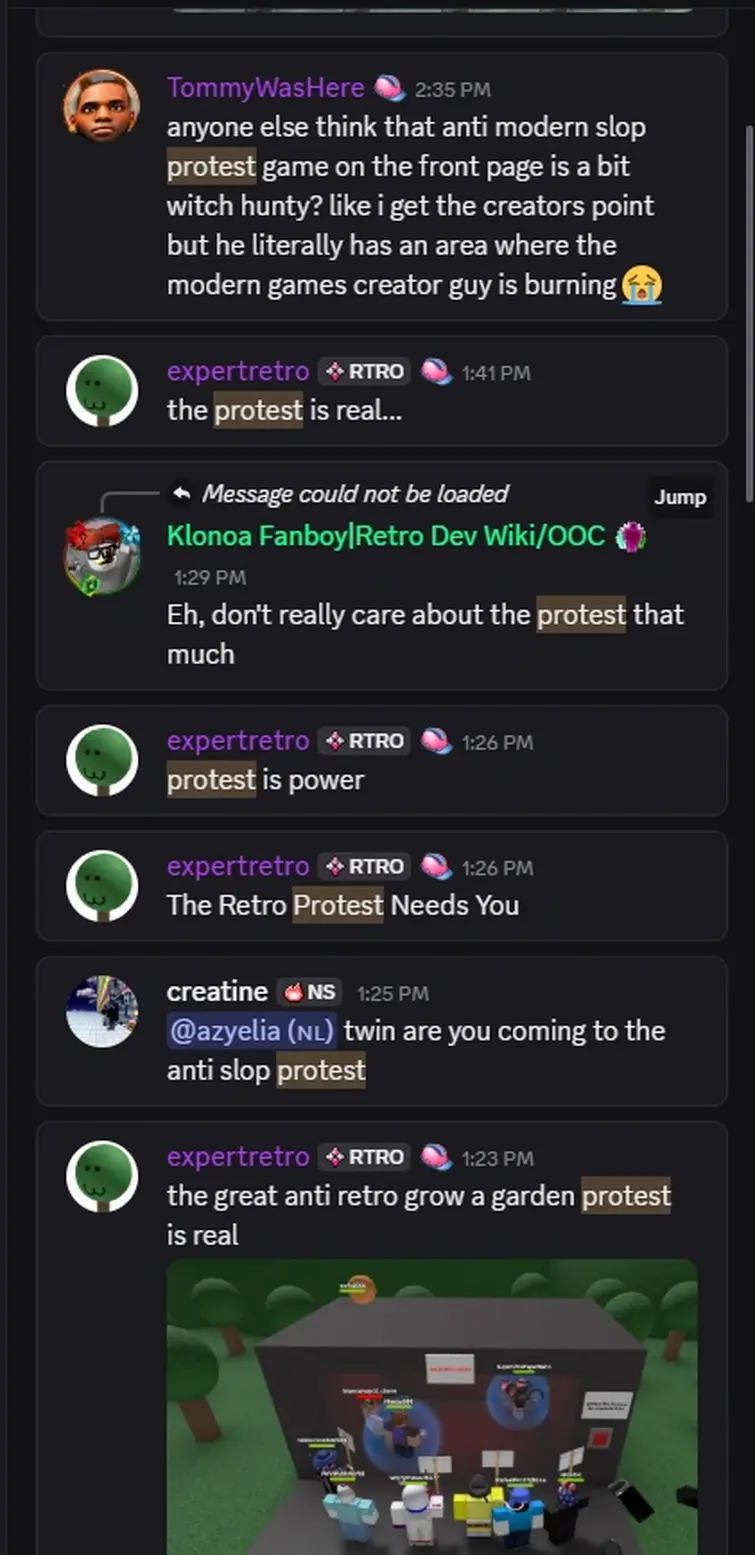
Task: Open Klonoa Fanboy's avatar
Action: click(x=101, y=555)
